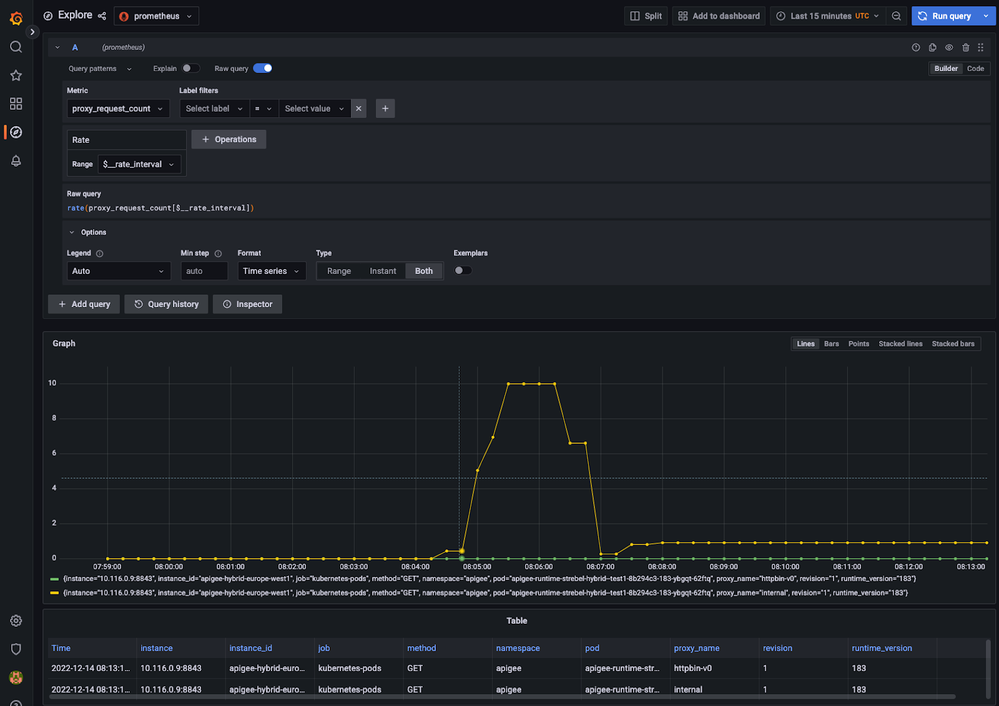Collapse the Options section
999x706 pixels.
tap(88, 232)
